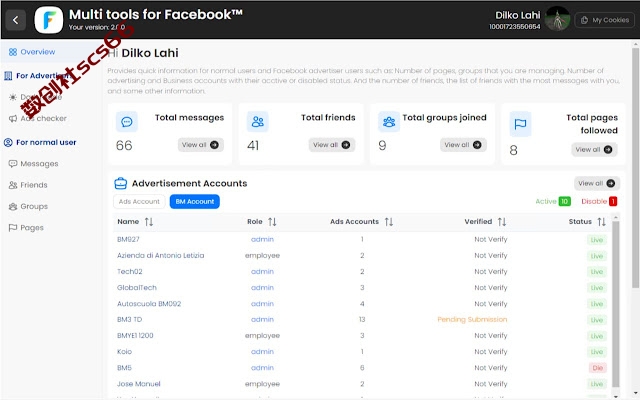The image size is (640, 400).
Task: Click employee role in BMYE11200 row
Action: (x=262, y=336)
